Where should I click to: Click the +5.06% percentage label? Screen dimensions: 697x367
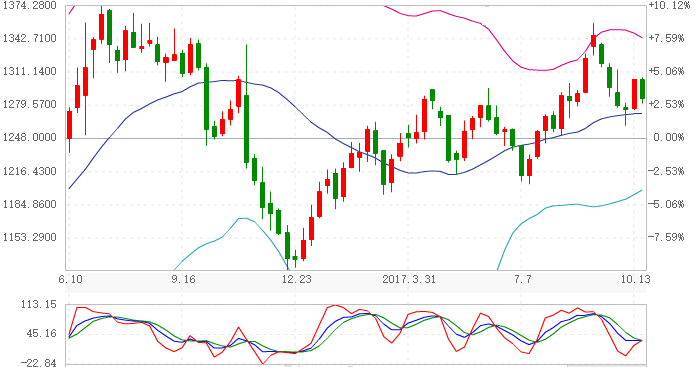(666, 71)
